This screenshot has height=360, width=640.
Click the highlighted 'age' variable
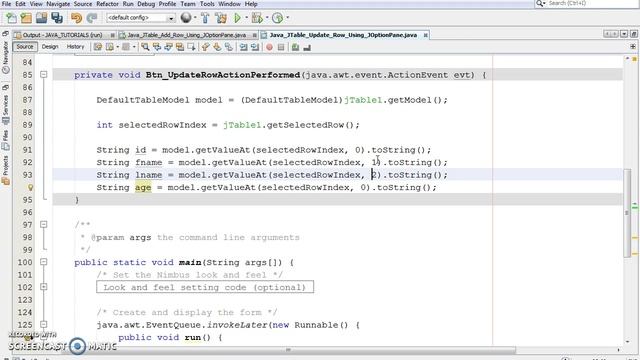click(143, 187)
